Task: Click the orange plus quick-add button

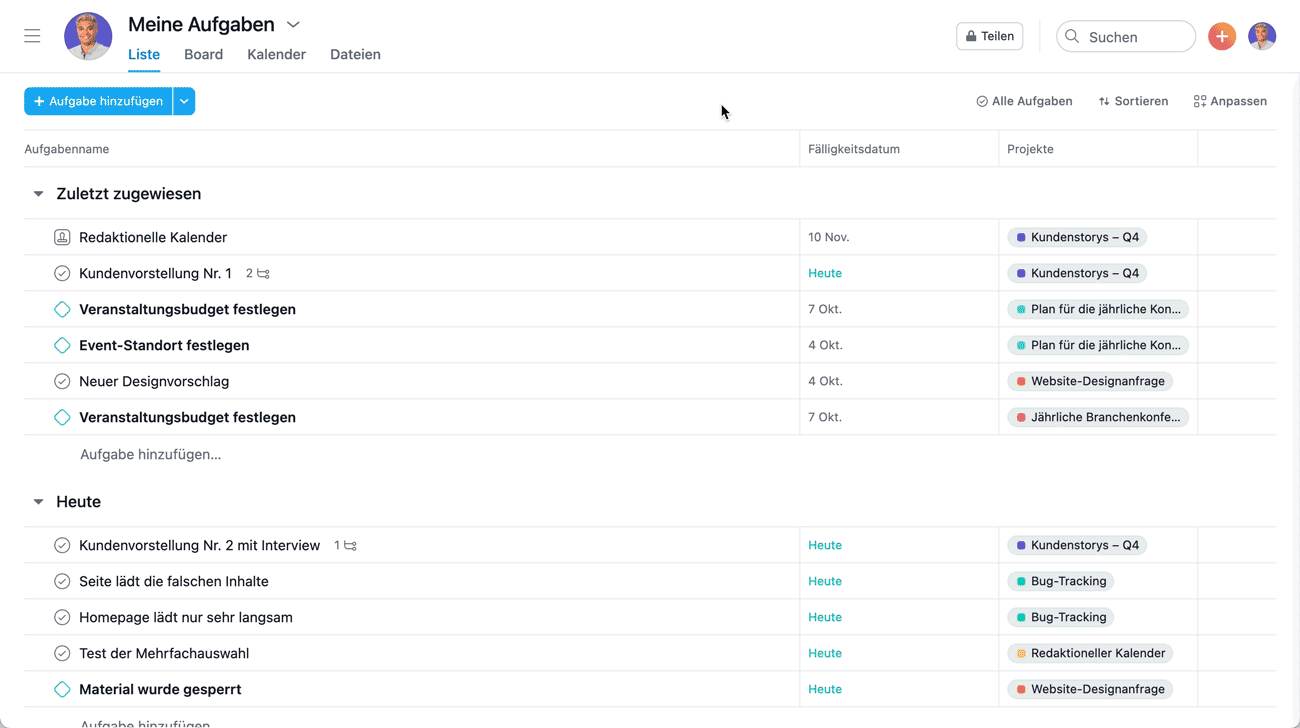Action: [1221, 36]
